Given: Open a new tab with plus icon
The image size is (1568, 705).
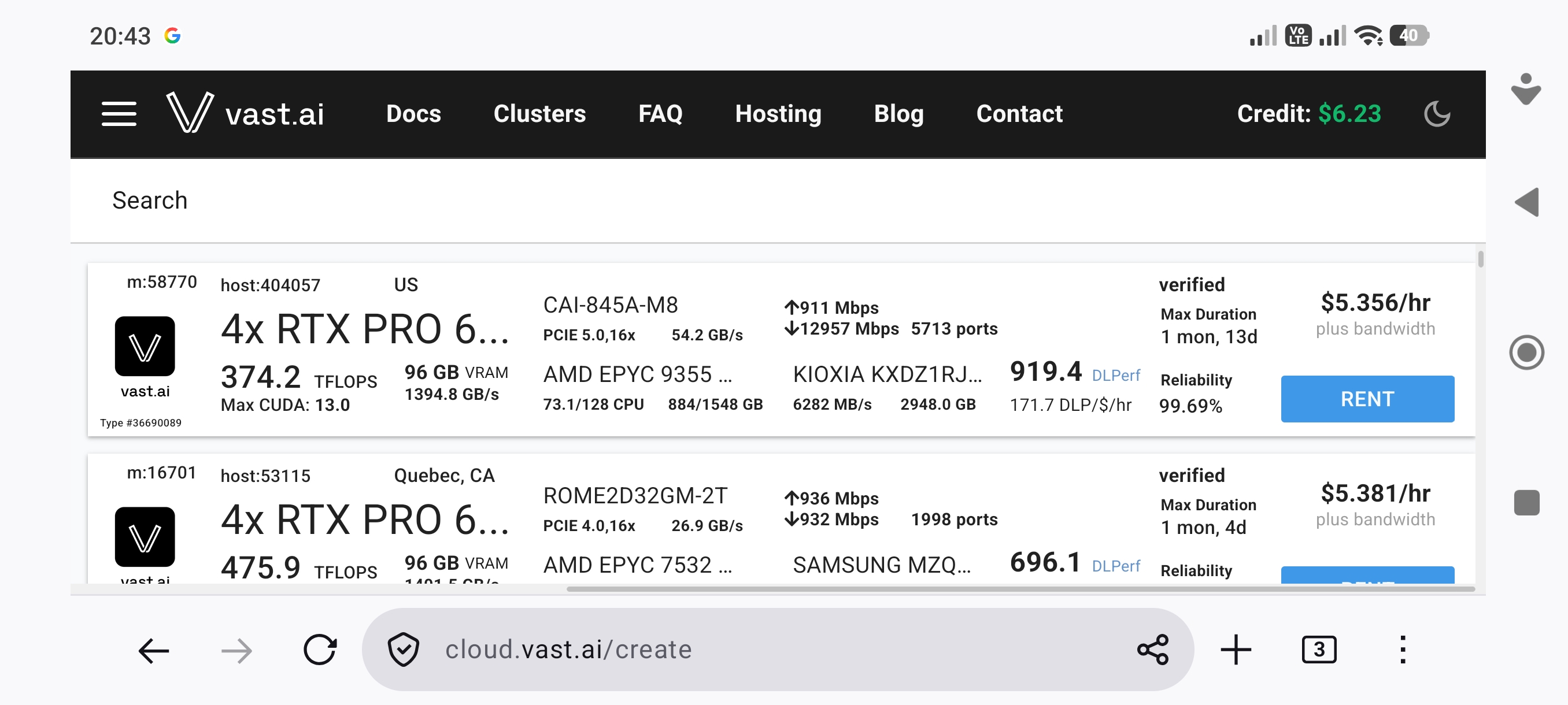Looking at the screenshot, I should (x=1236, y=650).
